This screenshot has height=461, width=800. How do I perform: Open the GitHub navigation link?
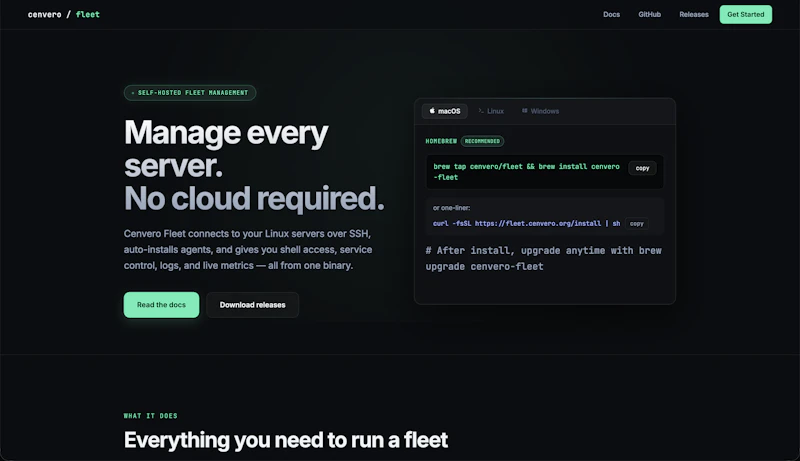click(649, 14)
